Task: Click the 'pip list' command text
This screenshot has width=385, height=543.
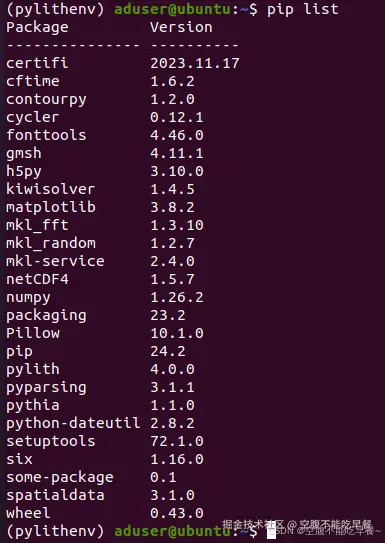Action: tap(303, 9)
